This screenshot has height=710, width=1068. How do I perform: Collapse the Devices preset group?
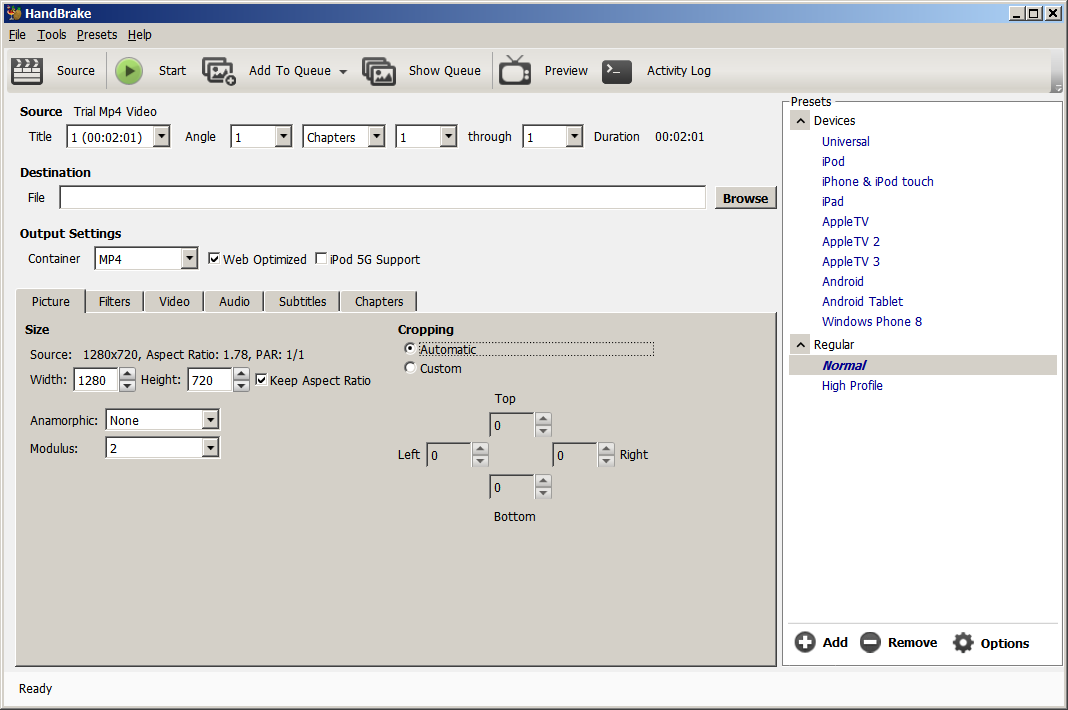(x=801, y=120)
